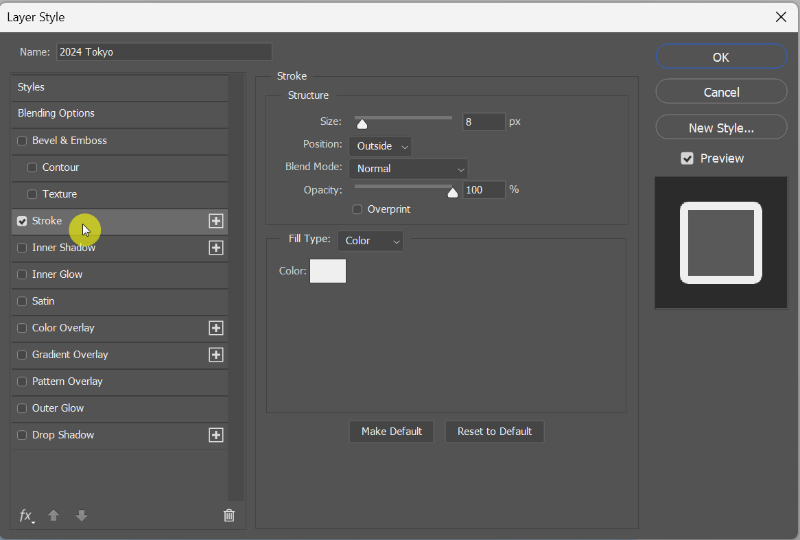Move effect up with the up arrow
Image resolution: width=800 pixels, height=540 pixels.
click(54, 516)
